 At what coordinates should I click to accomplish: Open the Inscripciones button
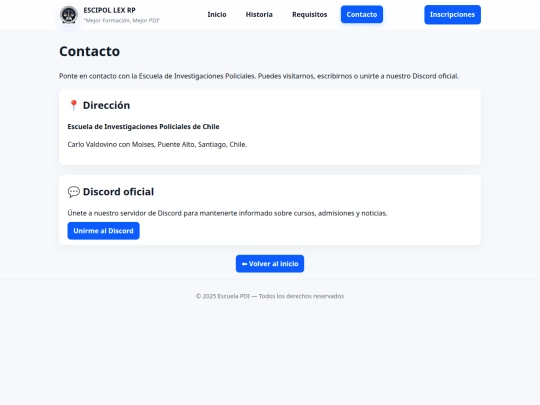pos(452,14)
